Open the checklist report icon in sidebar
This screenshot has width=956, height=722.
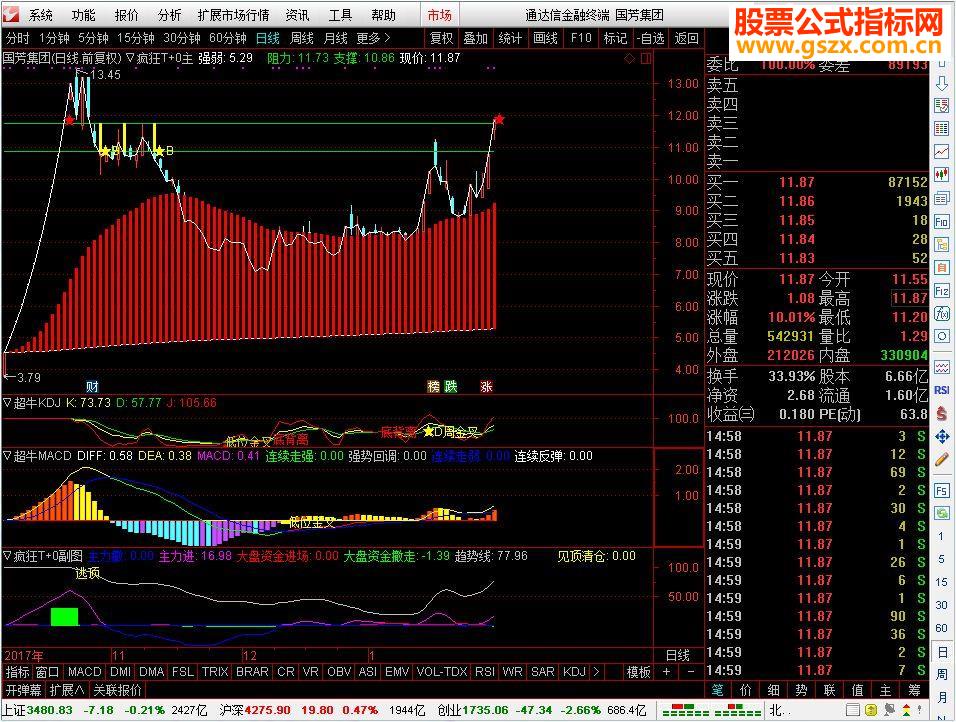click(942, 106)
